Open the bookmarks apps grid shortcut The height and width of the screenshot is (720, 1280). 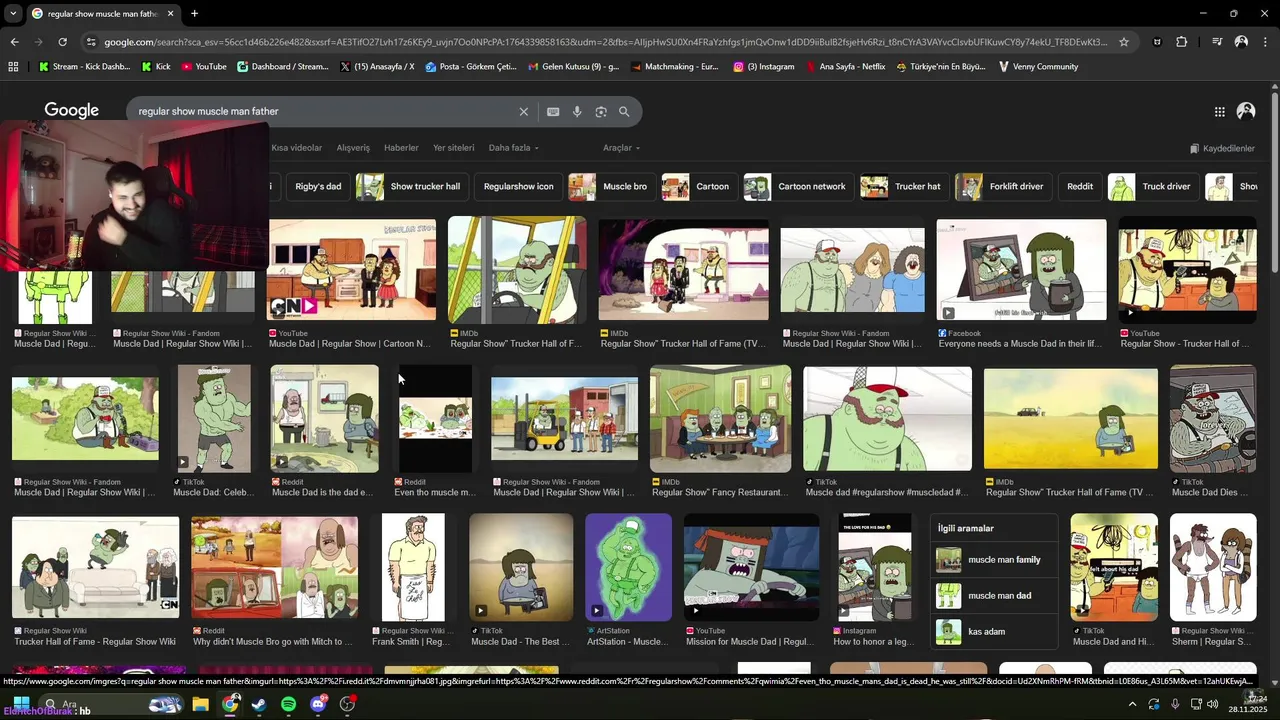tap(13, 67)
